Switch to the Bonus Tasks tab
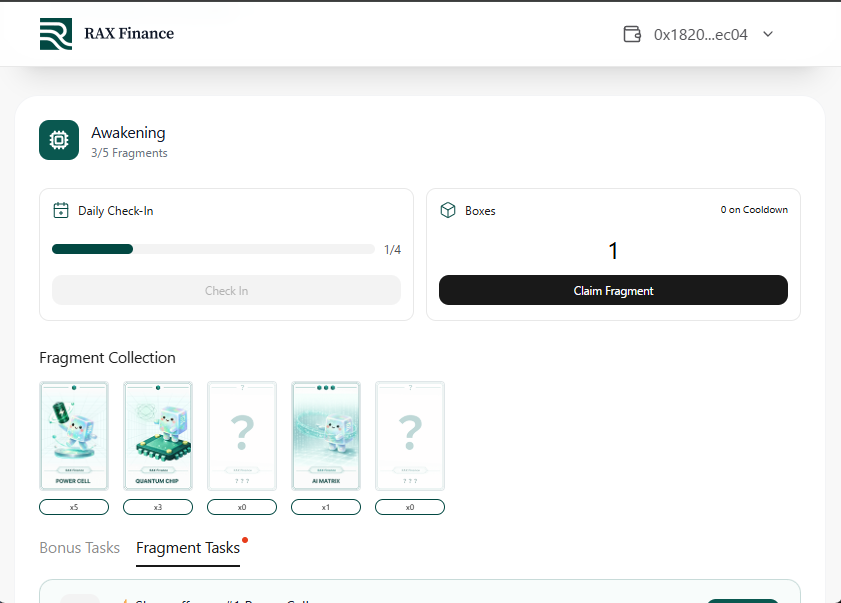Viewport: 841px width, 603px height. click(x=79, y=548)
